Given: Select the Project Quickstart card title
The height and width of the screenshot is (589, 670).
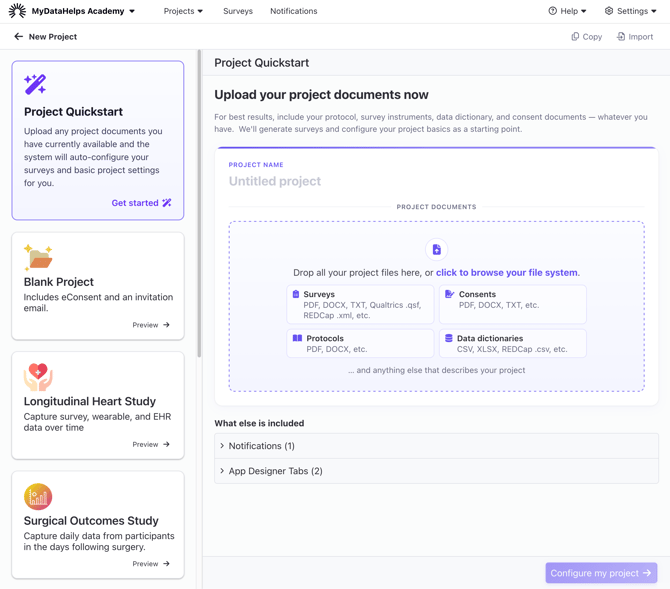Looking at the screenshot, I should click(73, 112).
